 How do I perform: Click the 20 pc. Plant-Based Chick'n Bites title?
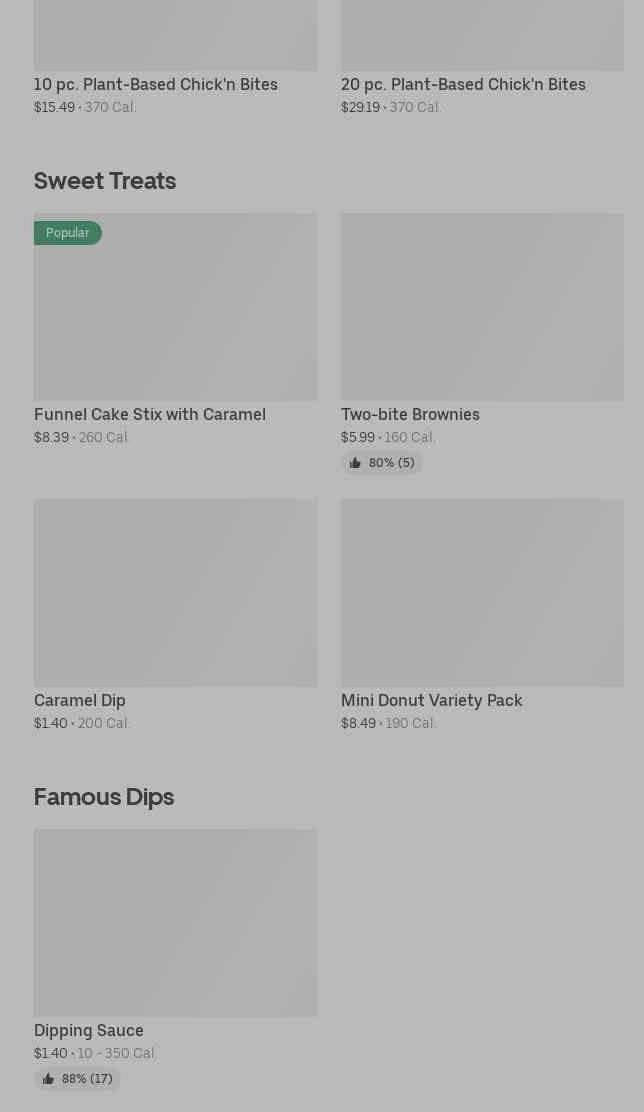click(x=463, y=84)
